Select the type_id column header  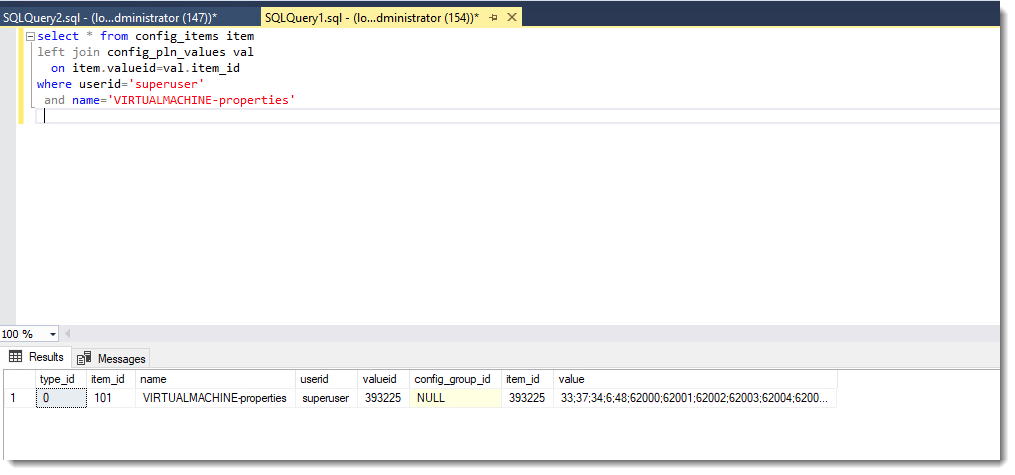(x=61, y=379)
